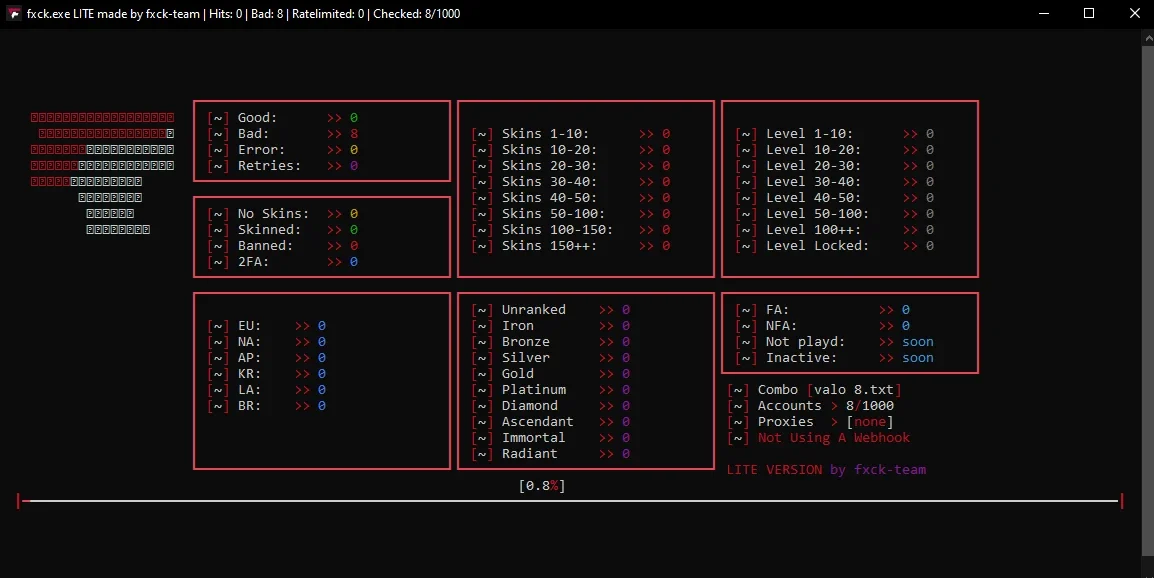Click the 'Skinned:' row
Viewport: 1154px width, 578px height.
point(283,230)
